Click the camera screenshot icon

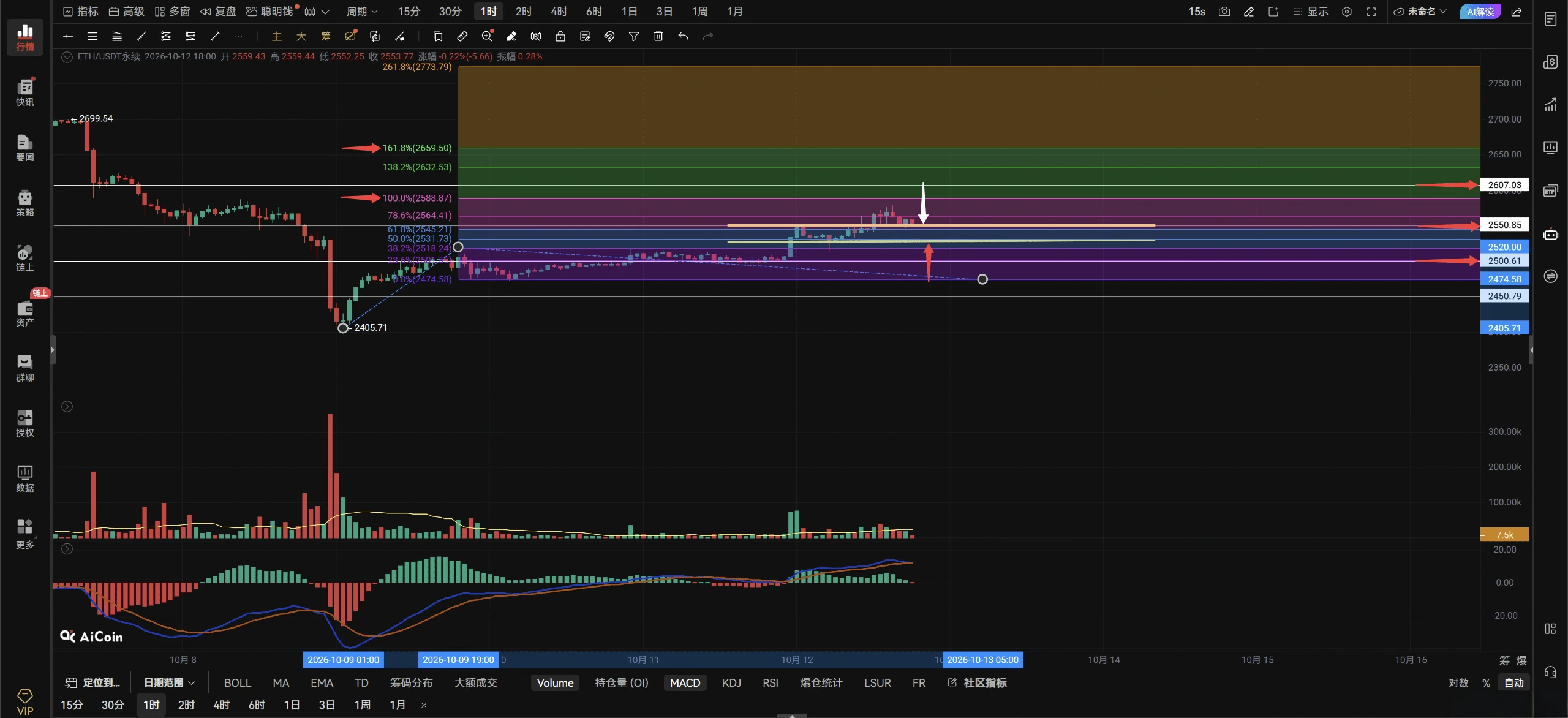click(1224, 12)
